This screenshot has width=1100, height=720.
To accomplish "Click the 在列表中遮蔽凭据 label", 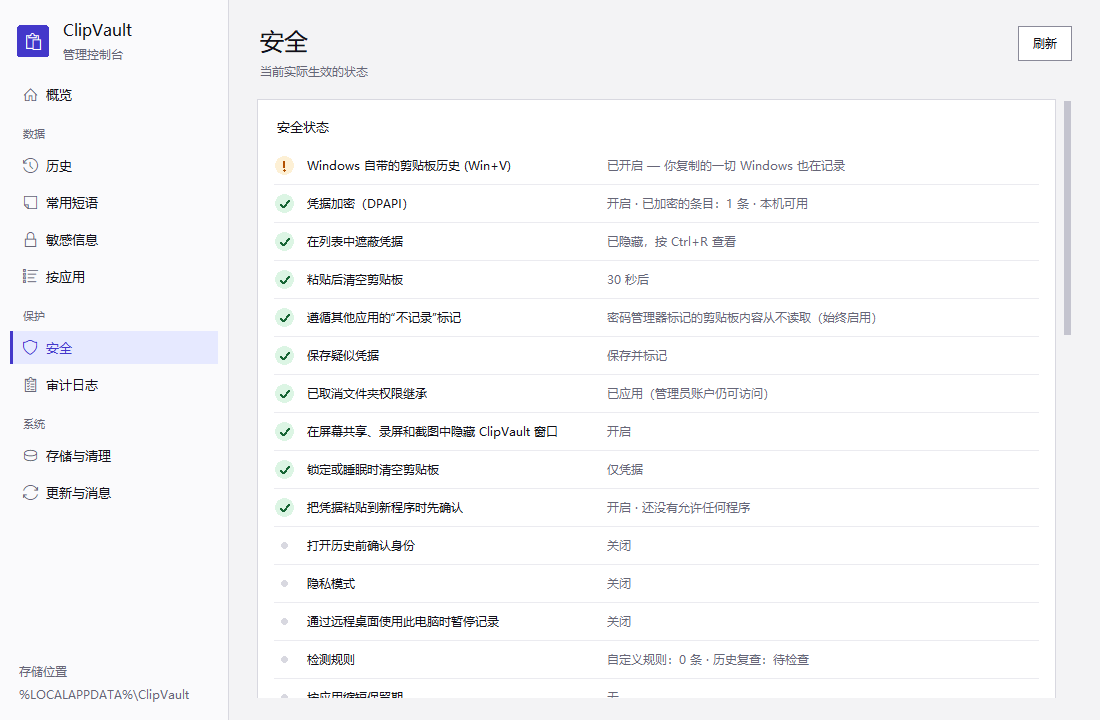I will point(355,241).
